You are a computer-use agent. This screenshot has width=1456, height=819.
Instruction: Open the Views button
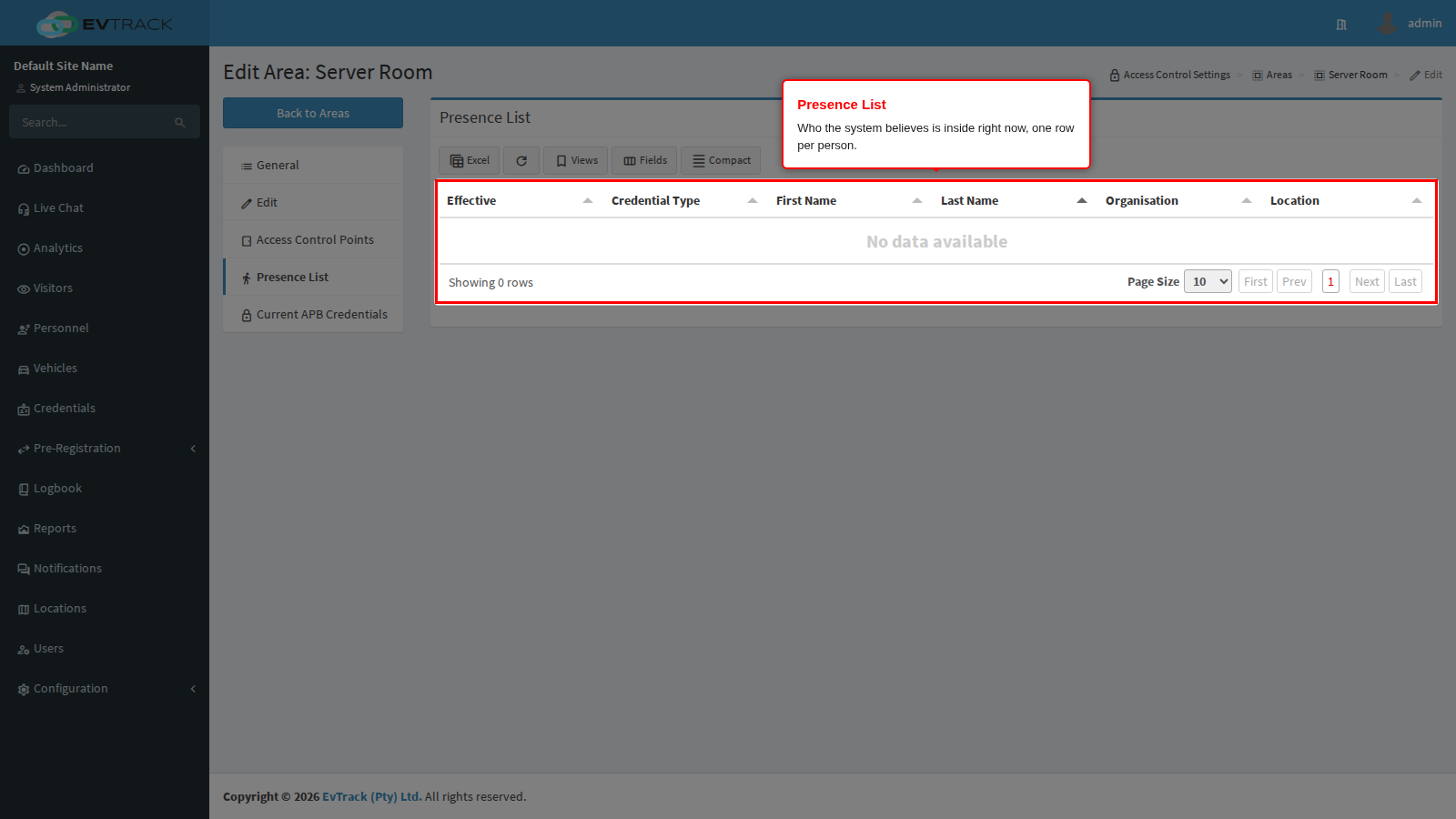pos(575,160)
